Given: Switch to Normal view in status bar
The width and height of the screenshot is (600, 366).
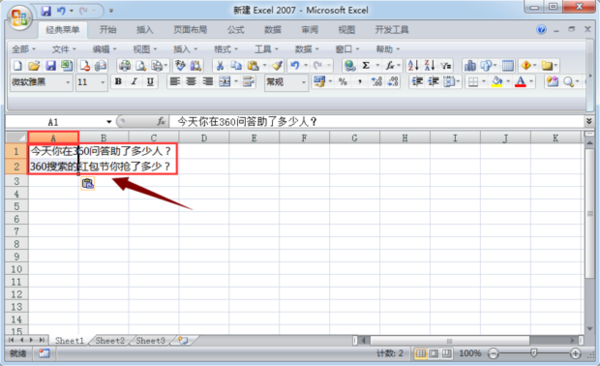Looking at the screenshot, I should click(420, 353).
